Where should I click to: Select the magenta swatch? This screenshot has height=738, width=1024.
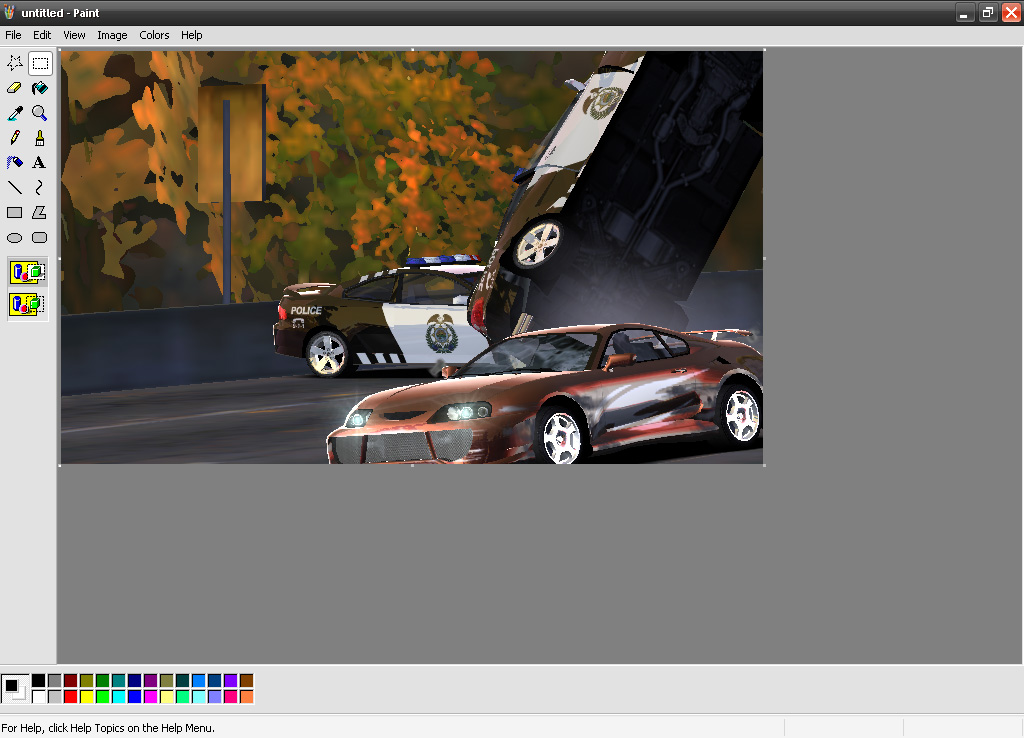[150, 697]
